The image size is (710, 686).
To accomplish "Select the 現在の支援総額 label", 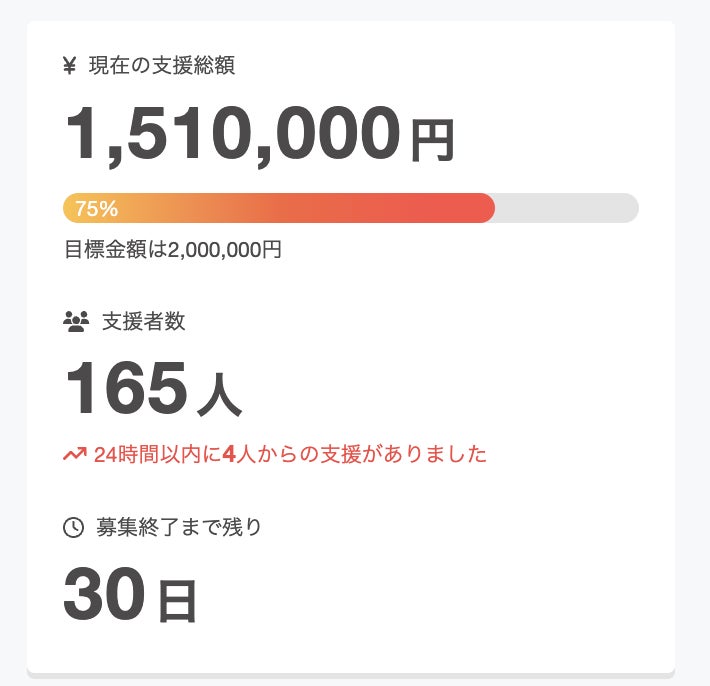I will pos(162,66).
